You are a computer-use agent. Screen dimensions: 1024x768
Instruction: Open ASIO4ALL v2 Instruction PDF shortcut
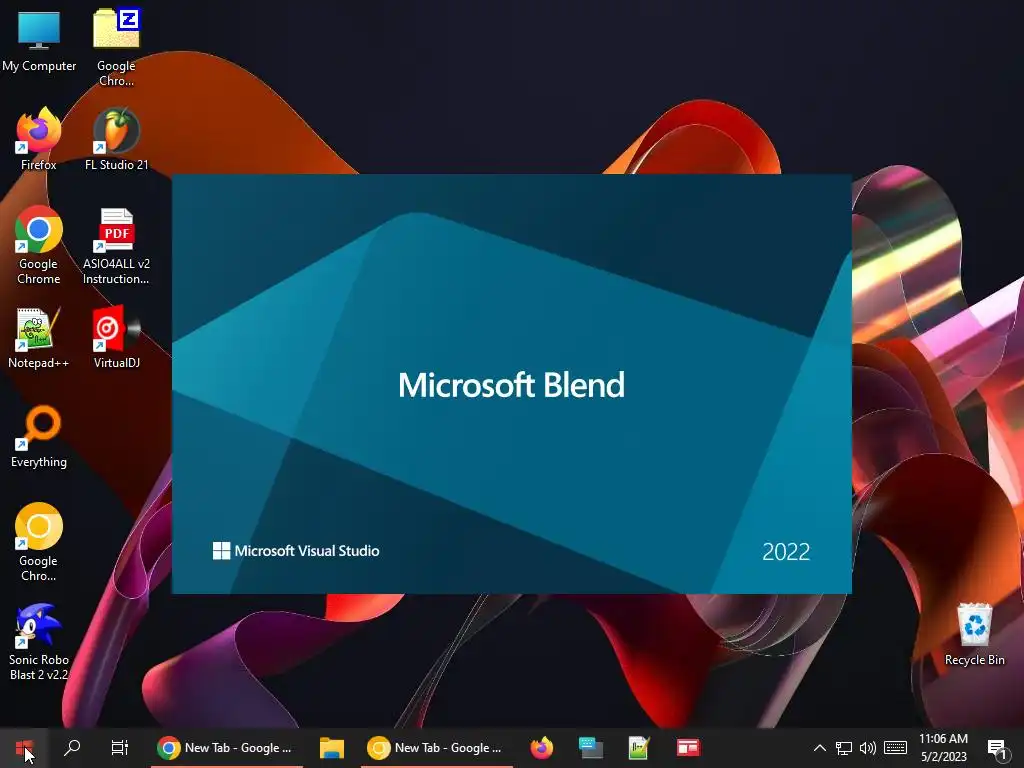(x=116, y=246)
